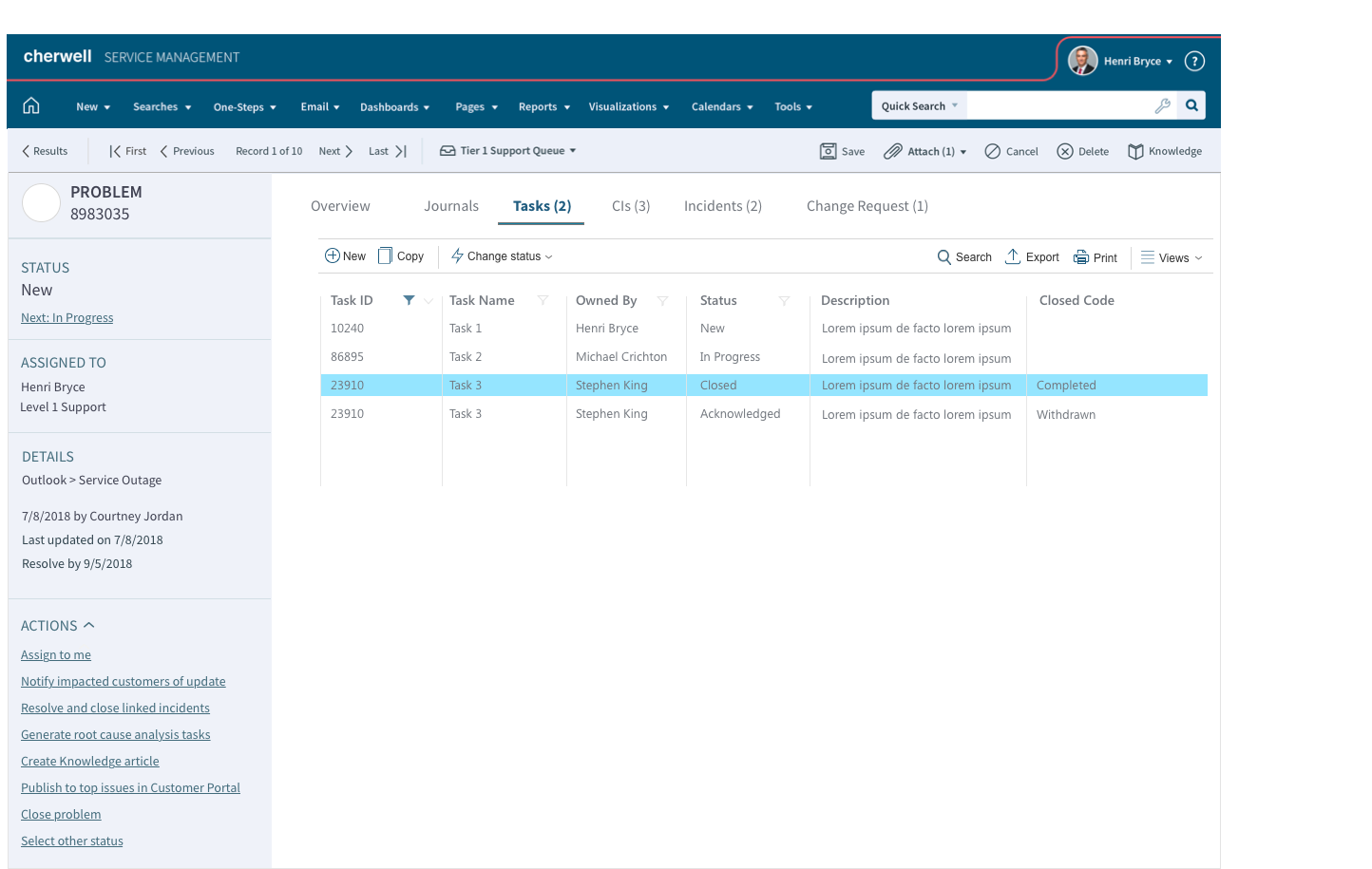Screen dimensions: 1372x869
Task: Click the Help question mark icon
Action: (x=1194, y=62)
